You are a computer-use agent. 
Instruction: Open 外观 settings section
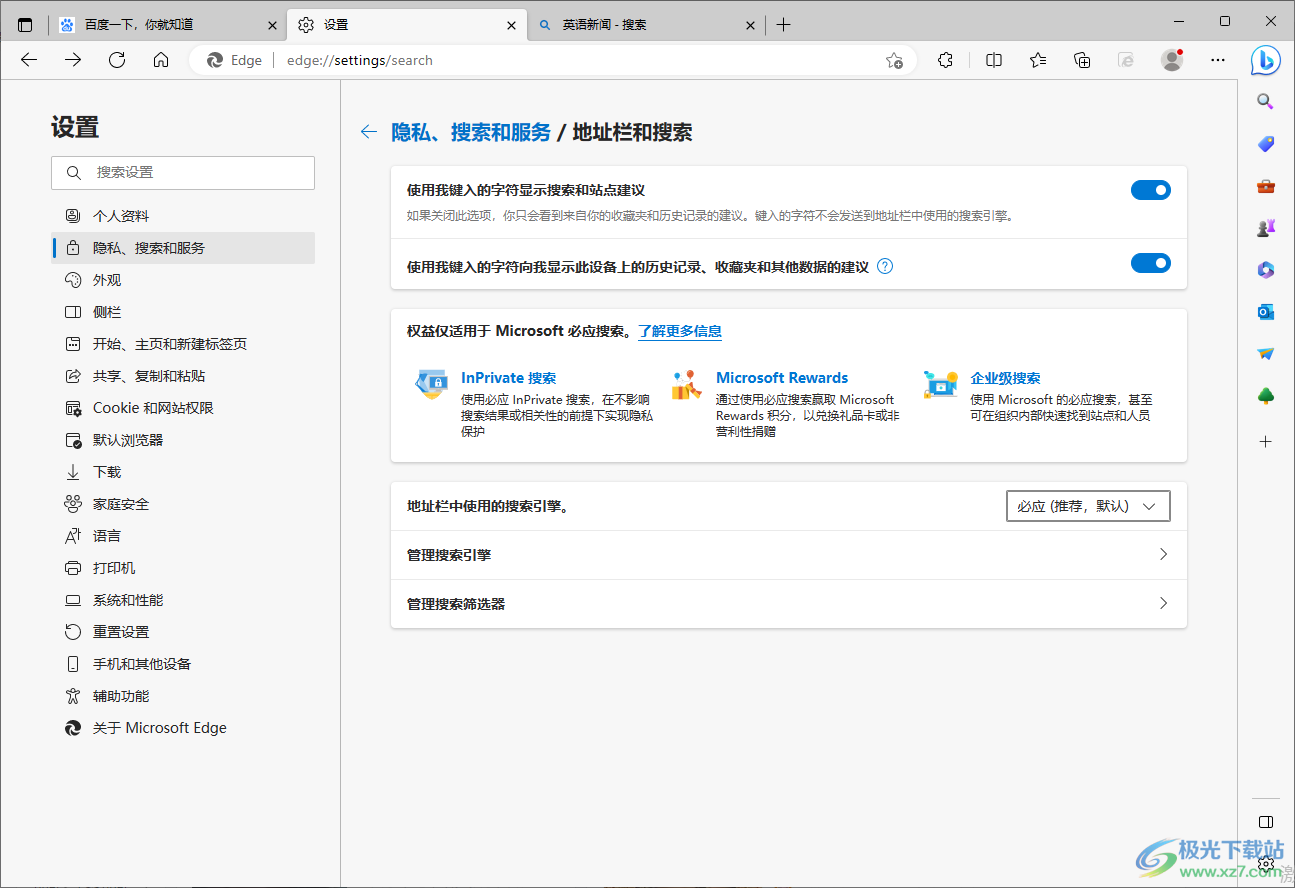[x=183, y=280]
